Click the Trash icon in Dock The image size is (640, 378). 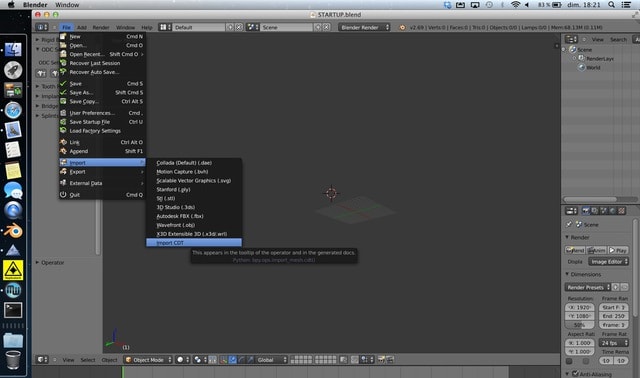pos(13,360)
